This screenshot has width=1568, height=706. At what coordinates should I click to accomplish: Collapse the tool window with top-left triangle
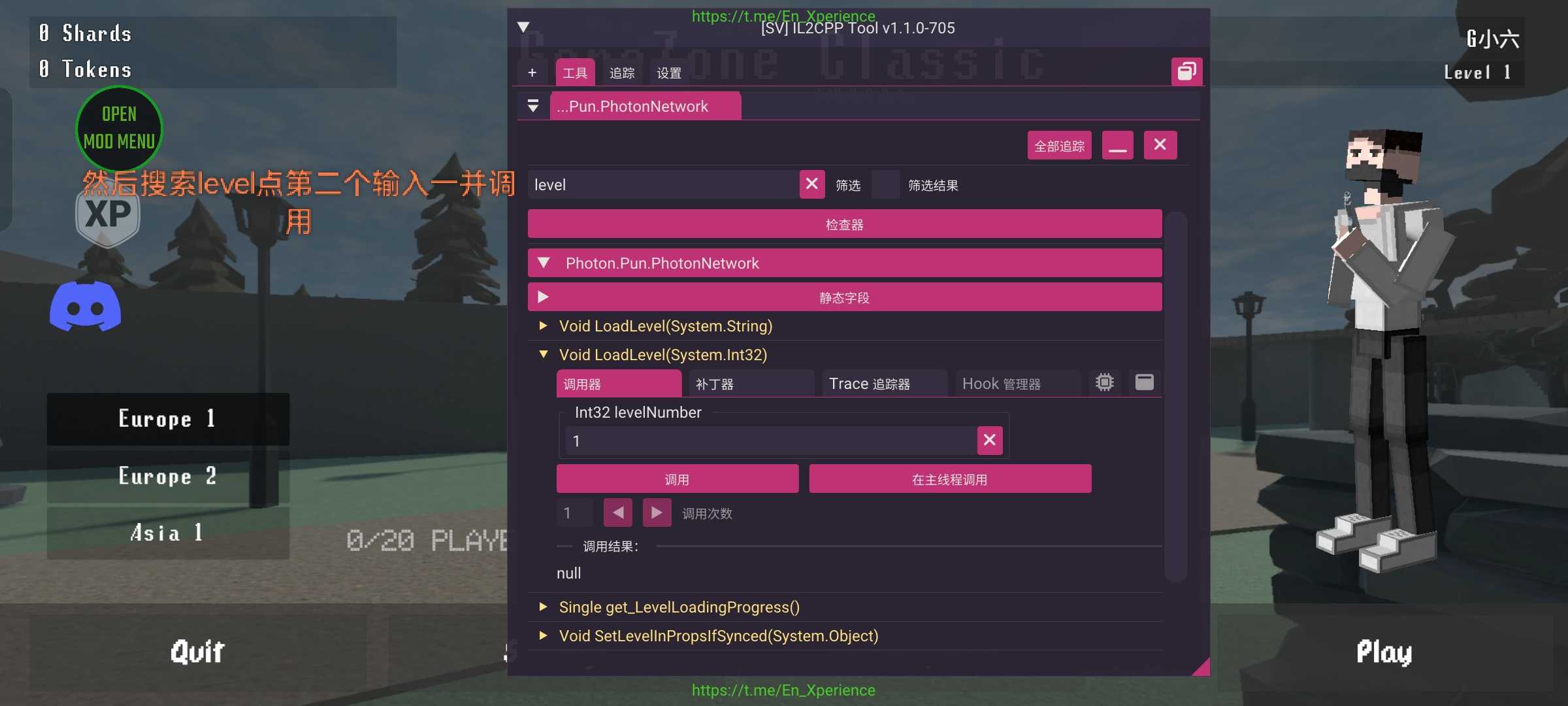click(x=523, y=27)
